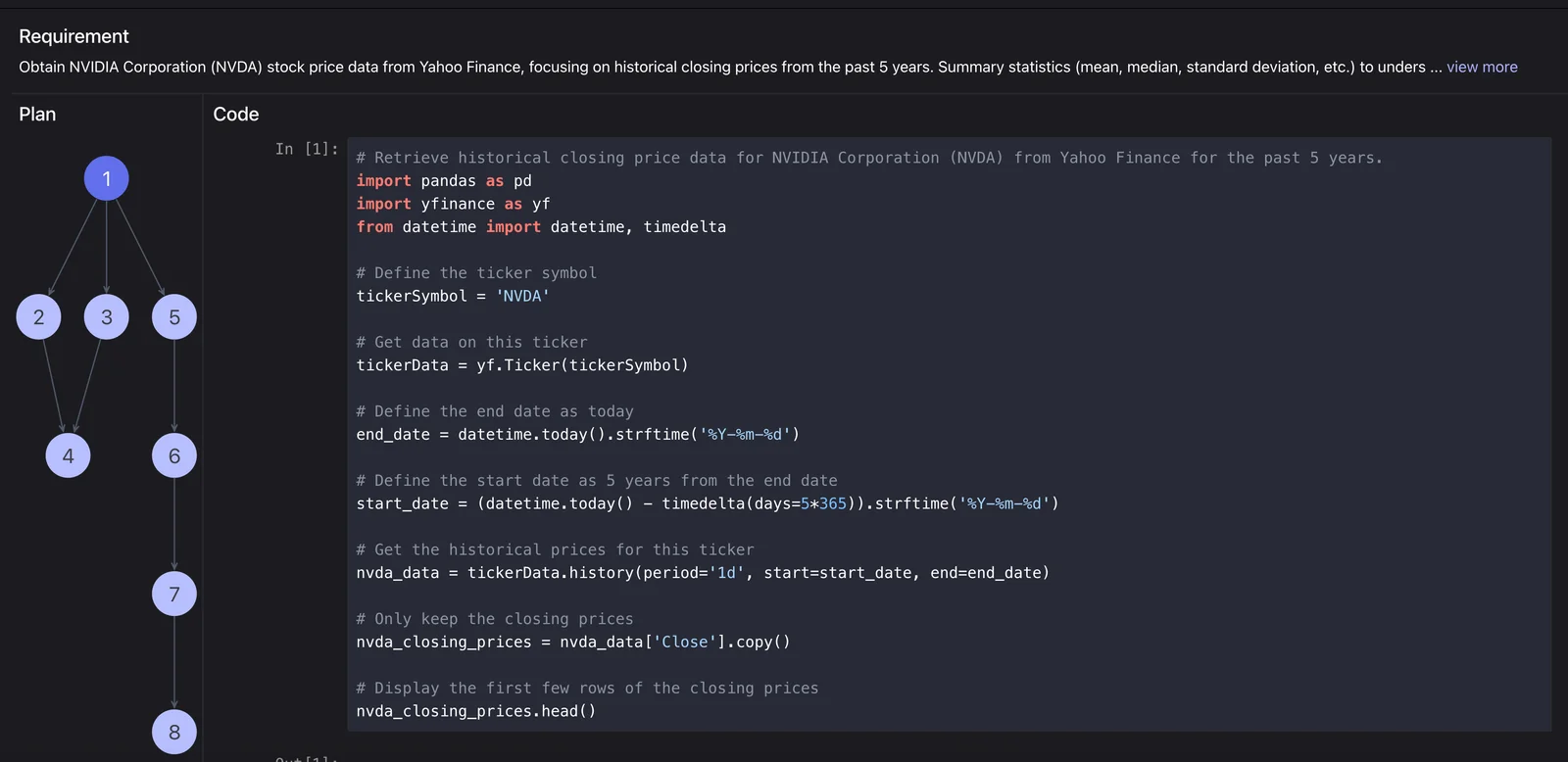The height and width of the screenshot is (762, 1568).
Task: Open plan step node 8
Action: 174,732
